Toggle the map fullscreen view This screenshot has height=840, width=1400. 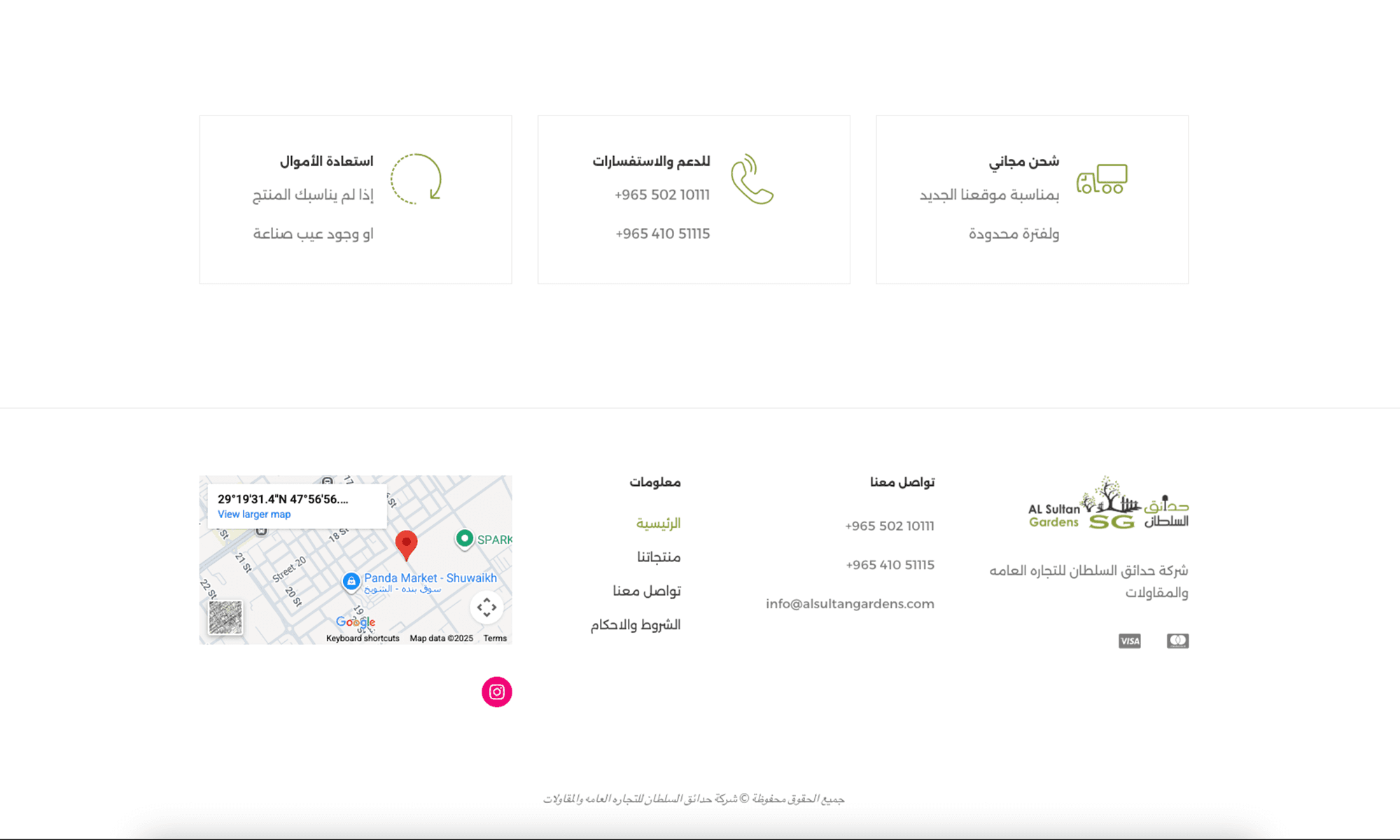(487, 608)
